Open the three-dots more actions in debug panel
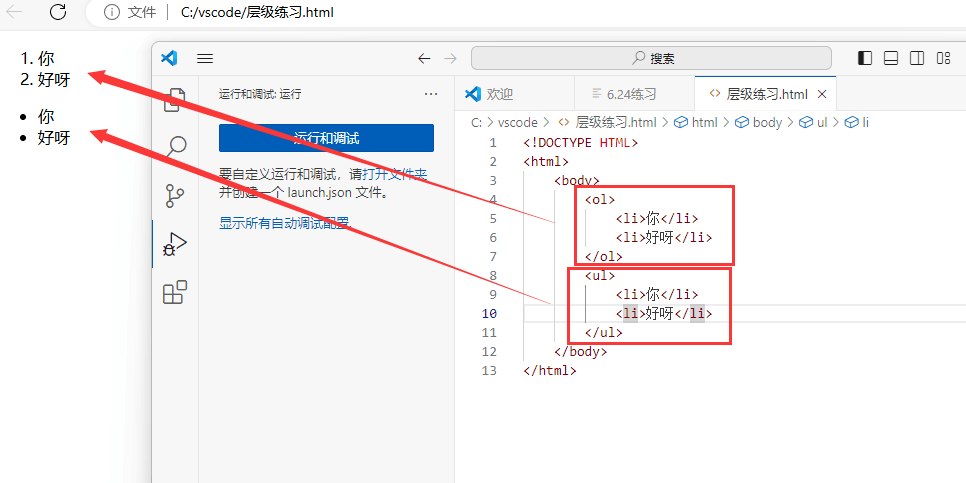966x483 pixels. [431, 94]
